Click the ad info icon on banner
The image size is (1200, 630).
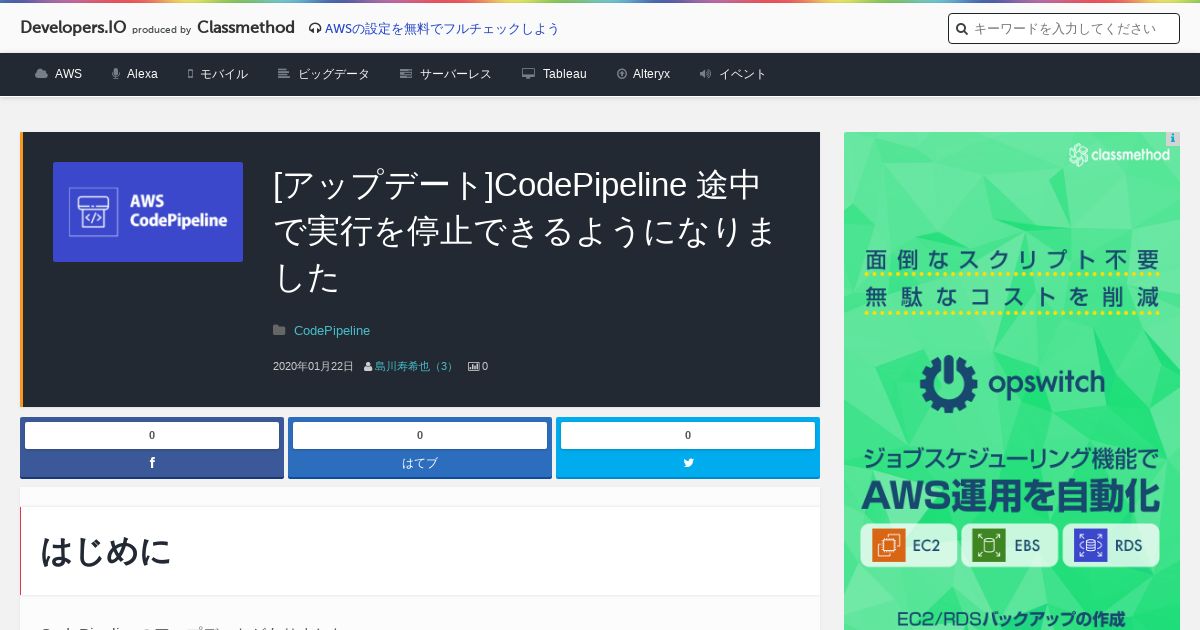(x=1173, y=139)
